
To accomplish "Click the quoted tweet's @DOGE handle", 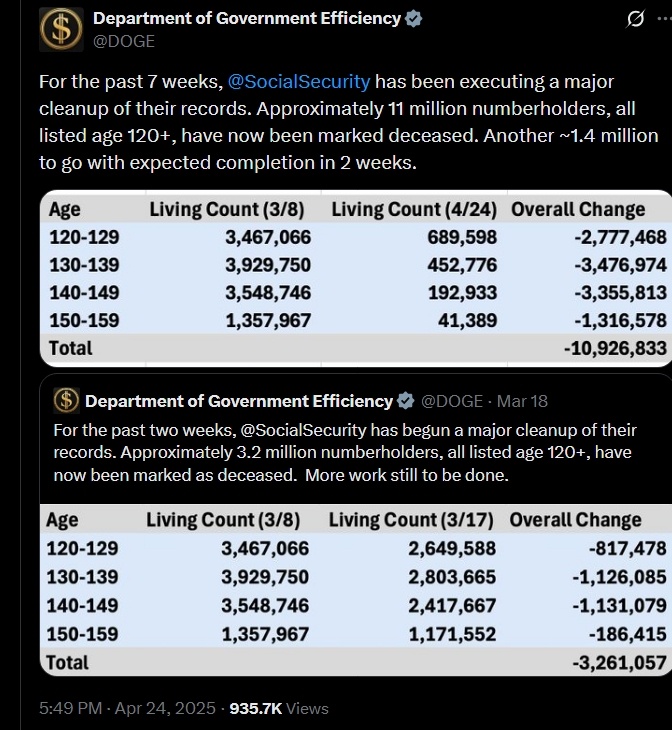I will [452, 401].
